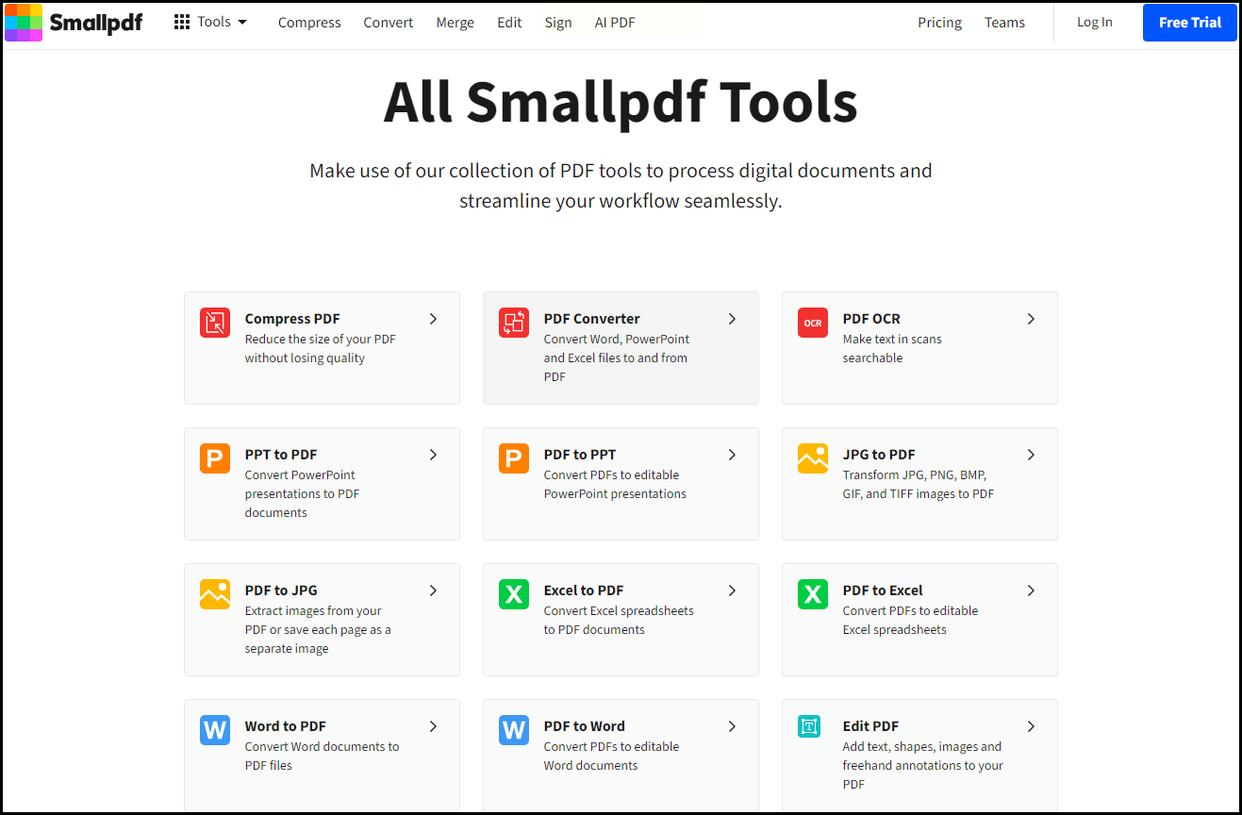Click the chevron on the Compress PDF card
Screen dimensions: 1242x815
pos(433,319)
